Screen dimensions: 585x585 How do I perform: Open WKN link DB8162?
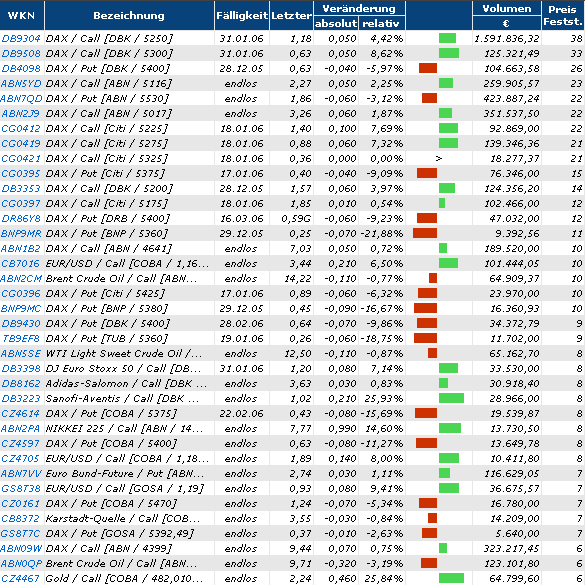tap(21, 384)
